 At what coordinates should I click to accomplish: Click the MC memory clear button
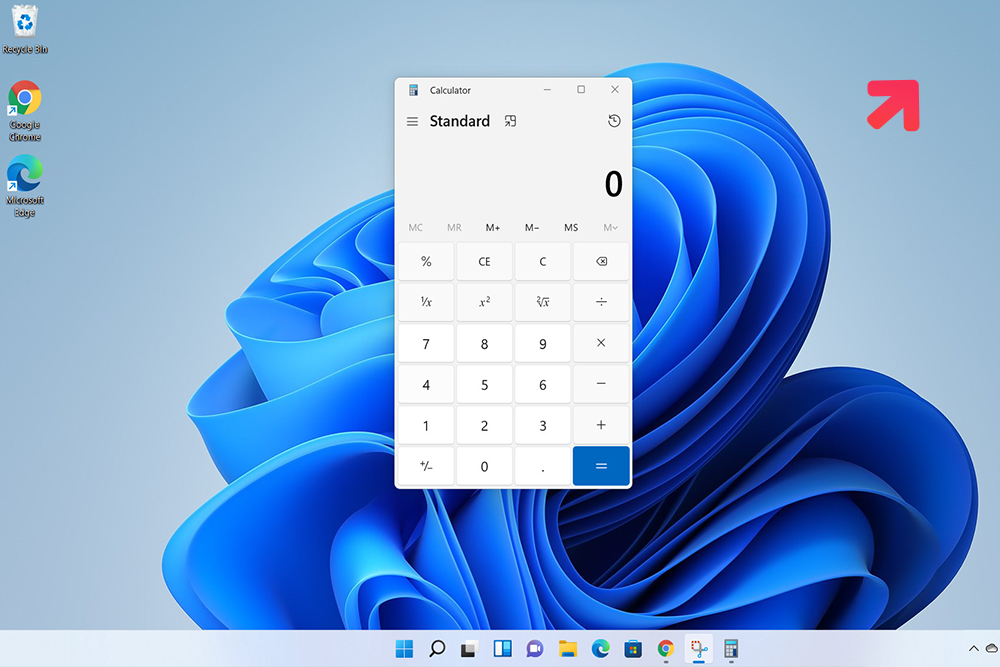(416, 228)
